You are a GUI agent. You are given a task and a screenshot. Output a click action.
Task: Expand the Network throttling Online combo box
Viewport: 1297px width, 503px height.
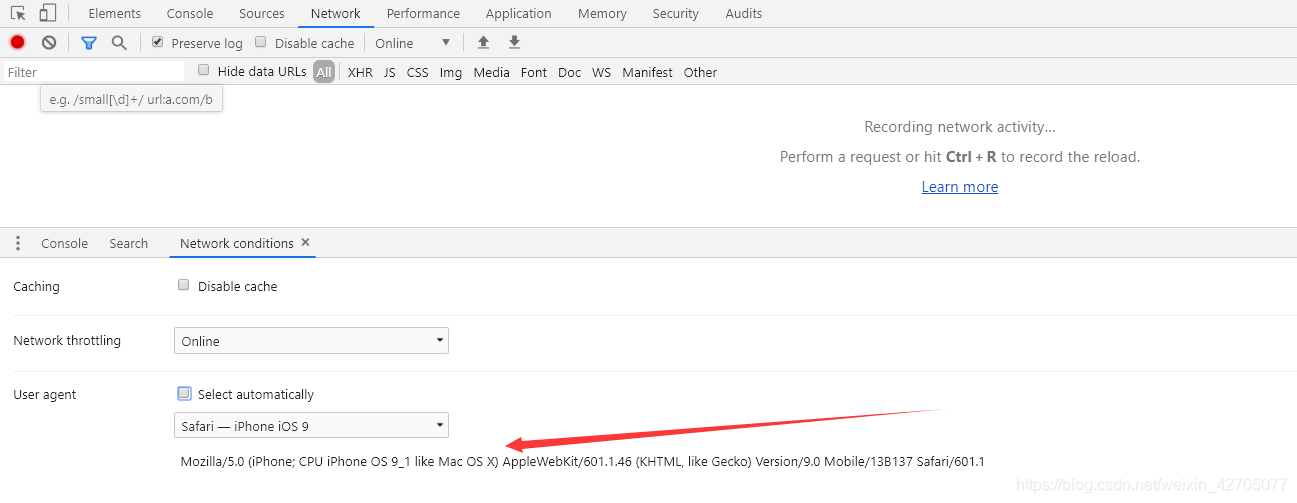(x=311, y=341)
